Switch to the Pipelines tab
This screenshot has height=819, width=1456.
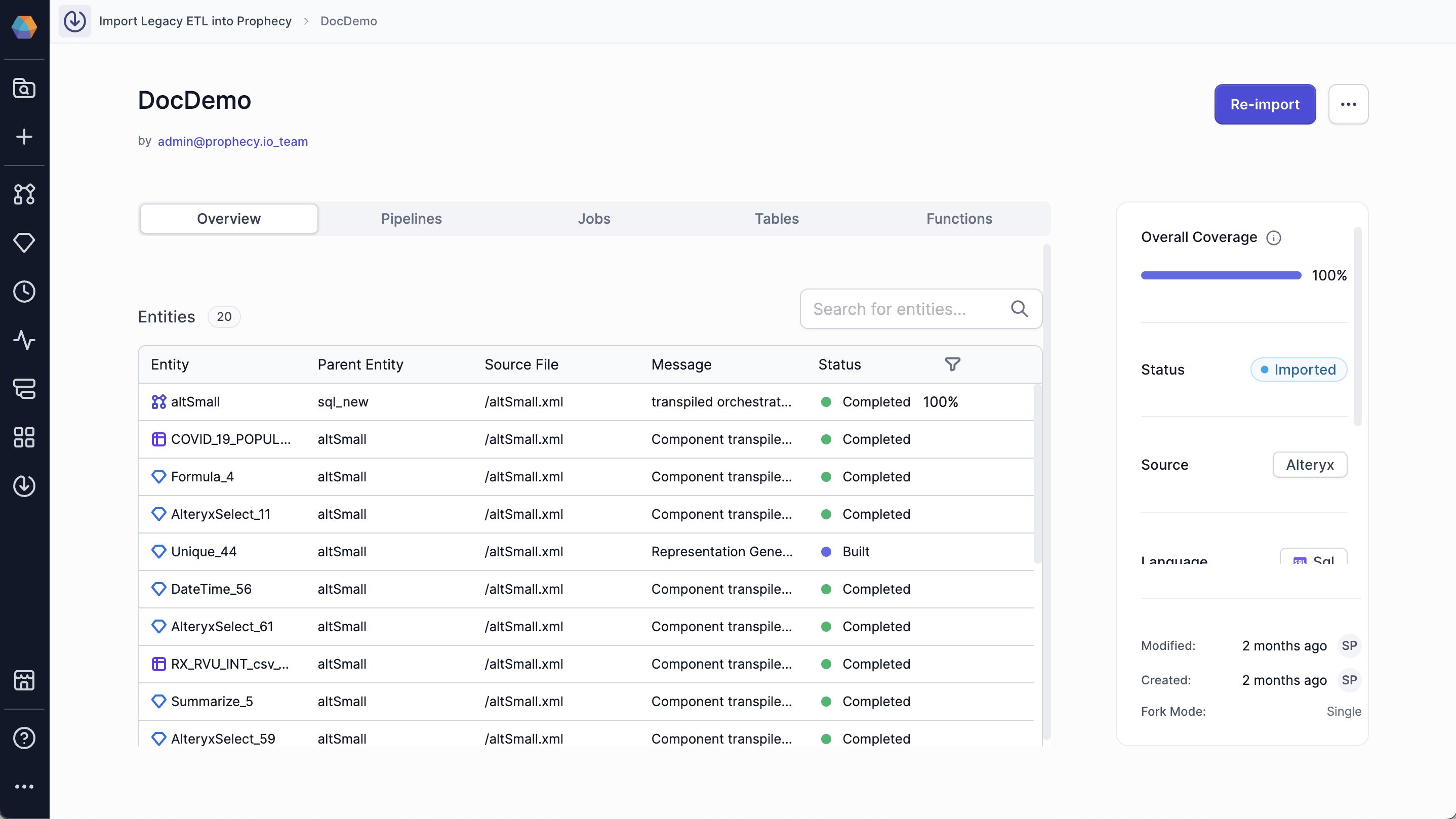click(x=411, y=219)
